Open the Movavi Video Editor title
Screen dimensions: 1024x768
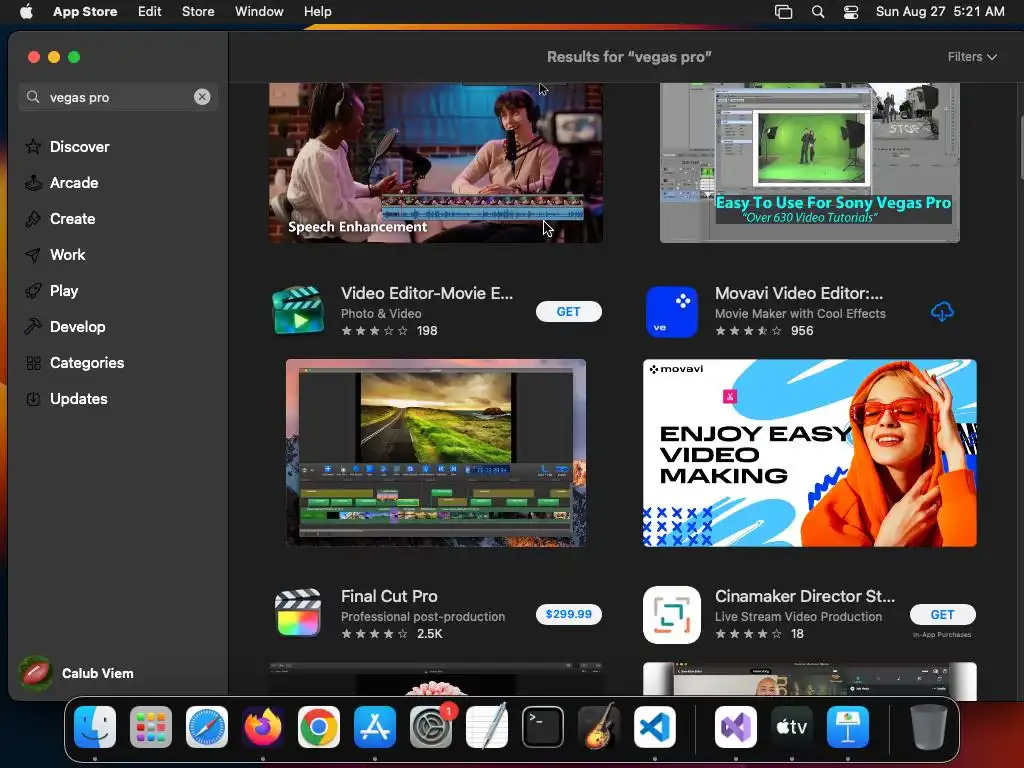point(799,293)
